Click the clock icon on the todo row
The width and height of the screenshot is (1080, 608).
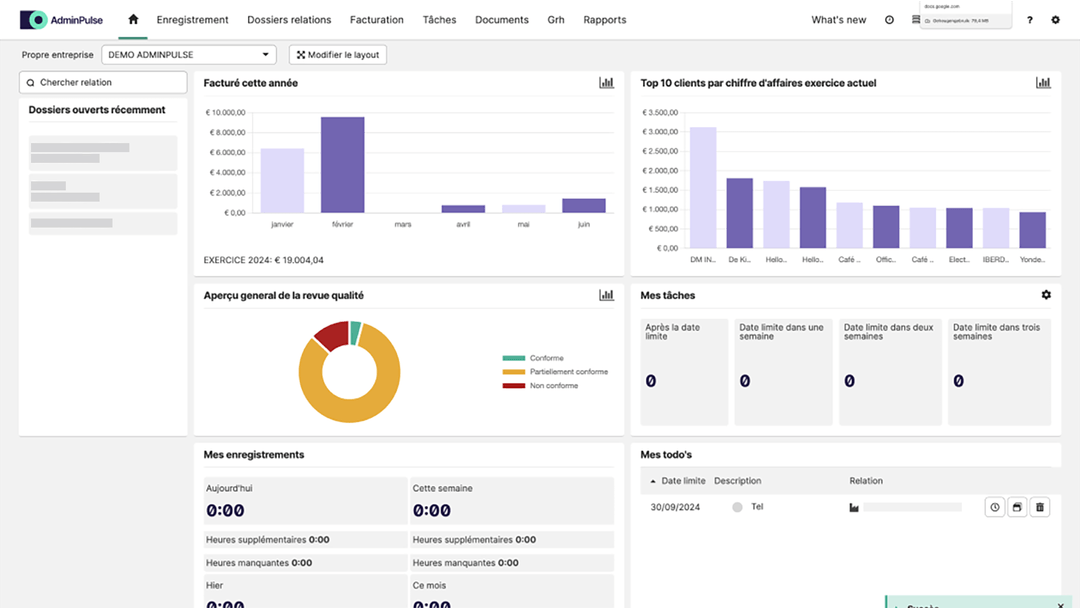pyautogui.click(x=994, y=507)
